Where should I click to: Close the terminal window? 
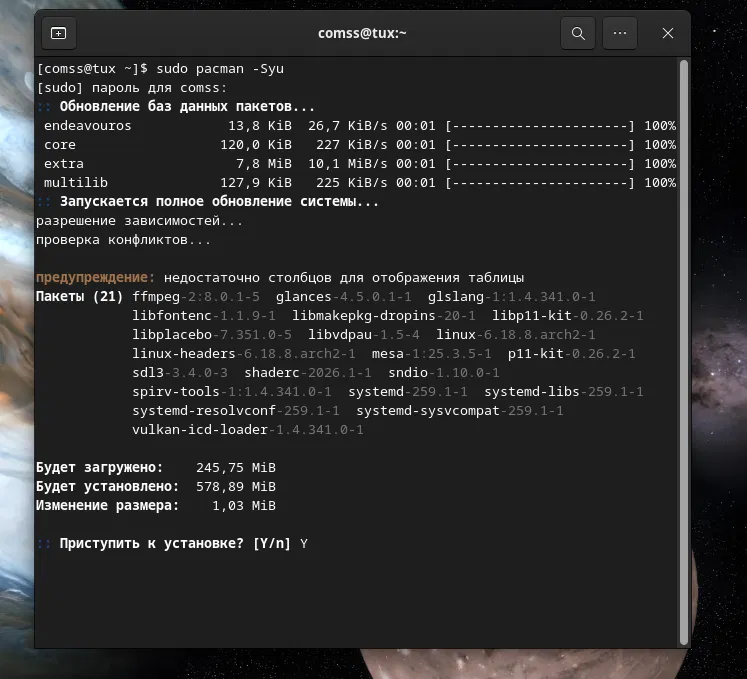pos(668,33)
